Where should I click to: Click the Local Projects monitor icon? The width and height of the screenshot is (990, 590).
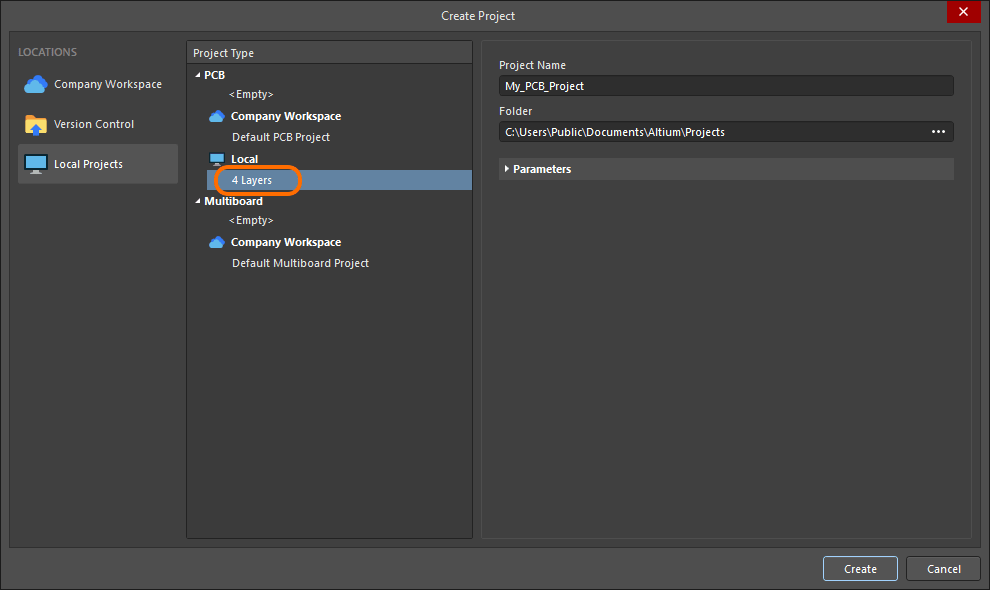tap(35, 164)
